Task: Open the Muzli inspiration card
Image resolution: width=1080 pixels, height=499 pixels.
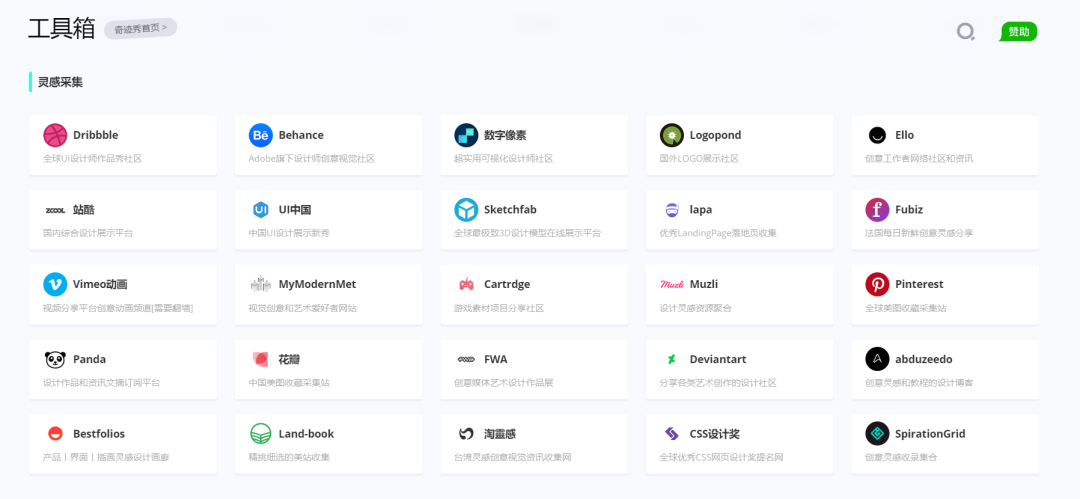Action: click(739, 293)
